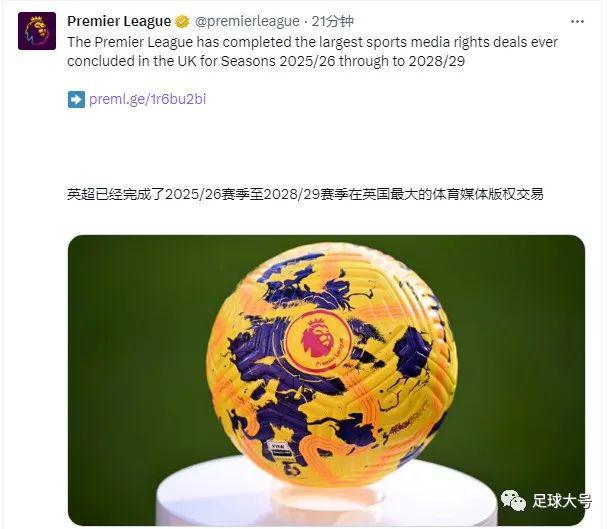The width and height of the screenshot is (612, 529).
Task: Click the WeChat logo watermark
Action: (513, 500)
